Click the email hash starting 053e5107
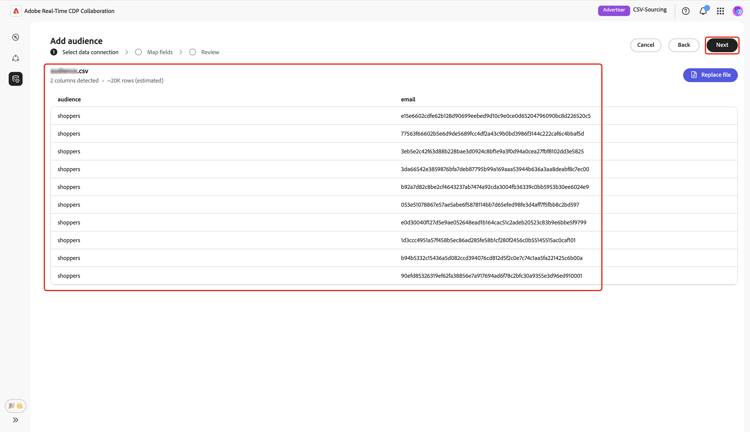The image size is (750, 432). [x=490, y=205]
